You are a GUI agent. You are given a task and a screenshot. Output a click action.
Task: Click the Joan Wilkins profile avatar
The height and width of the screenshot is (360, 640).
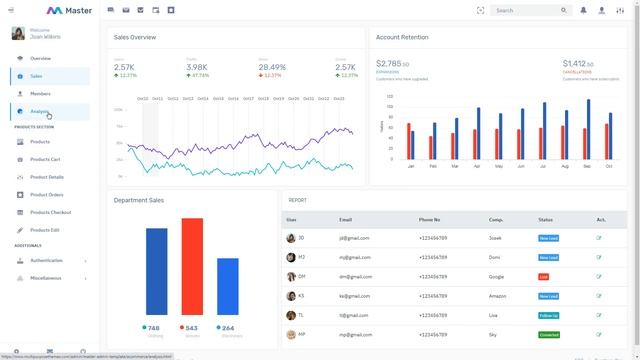click(18, 33)
